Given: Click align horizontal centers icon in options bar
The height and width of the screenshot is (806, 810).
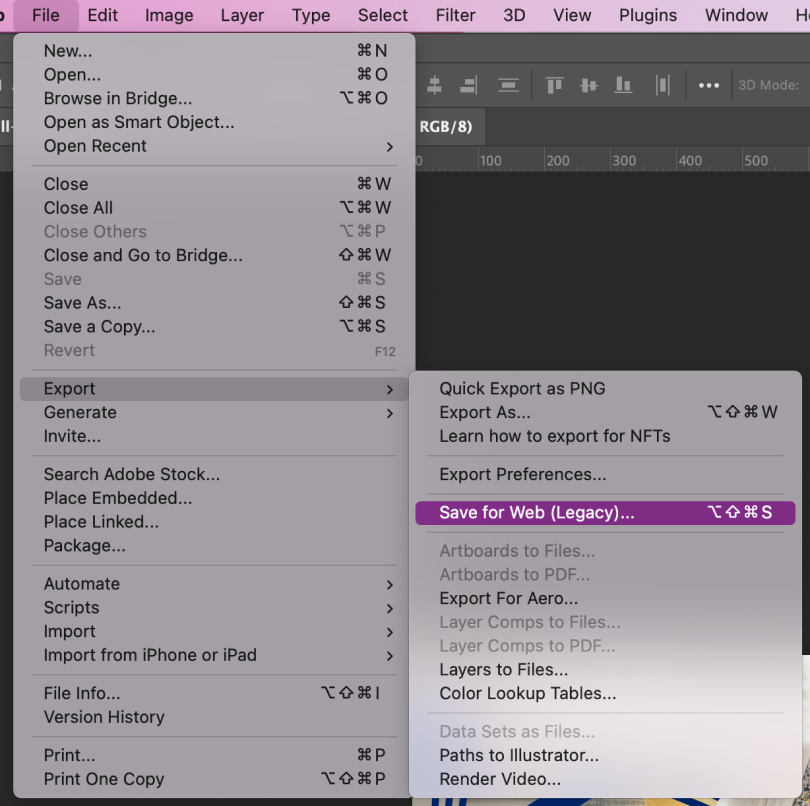Looking at the screenshot, I should [x=434, y=85].
